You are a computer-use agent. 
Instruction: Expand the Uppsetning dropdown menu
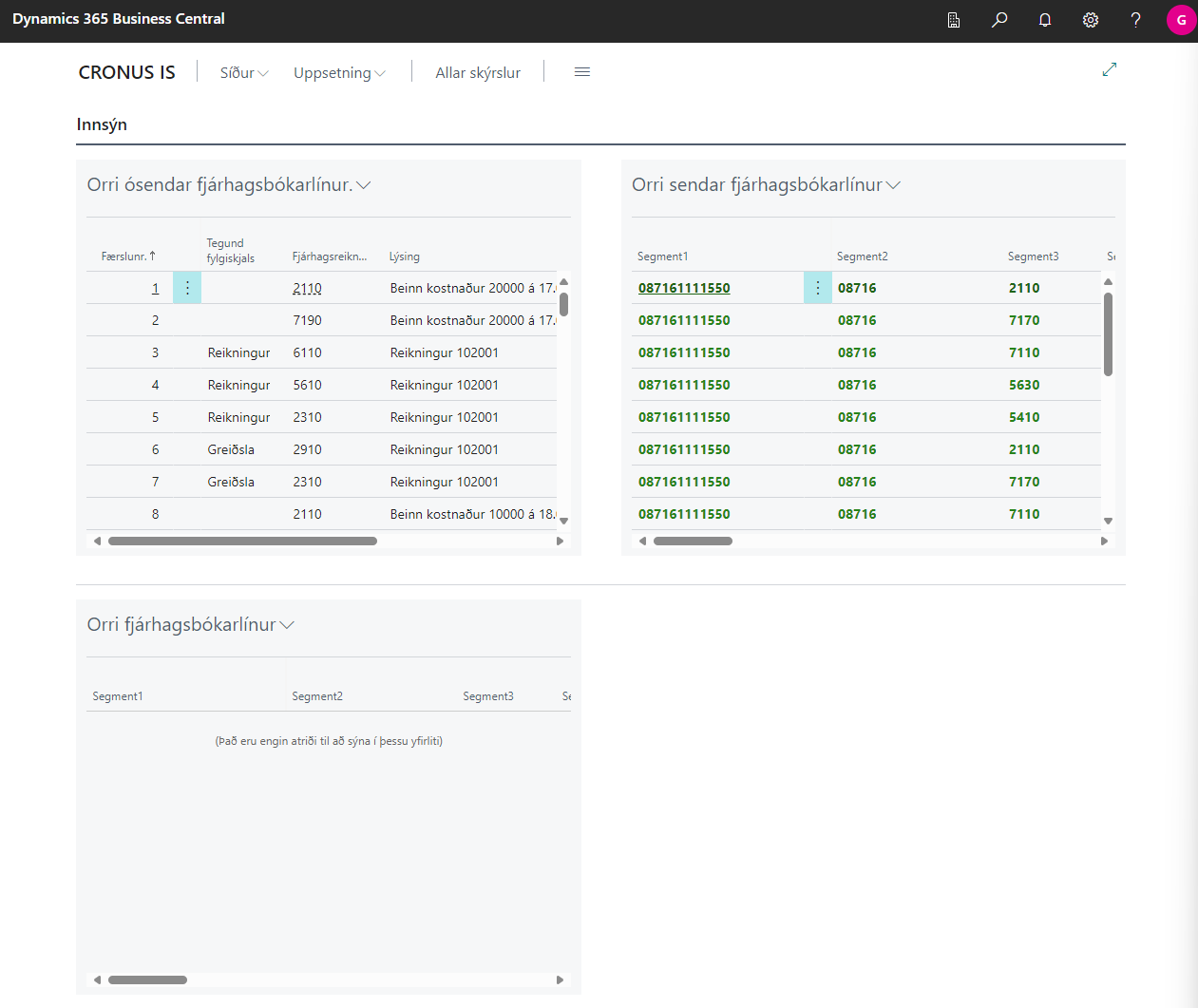pos(339,73)
